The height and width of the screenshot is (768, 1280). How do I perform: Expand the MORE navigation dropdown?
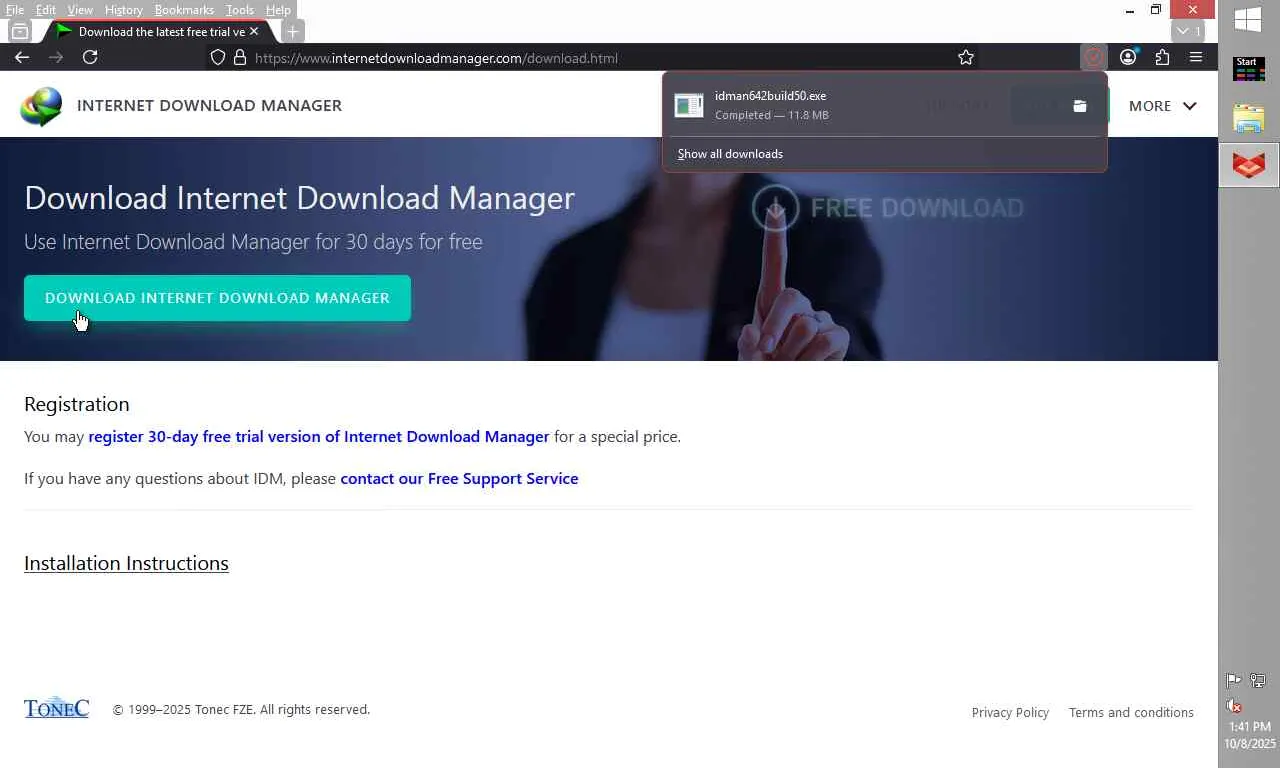(x=1162, y=106)
